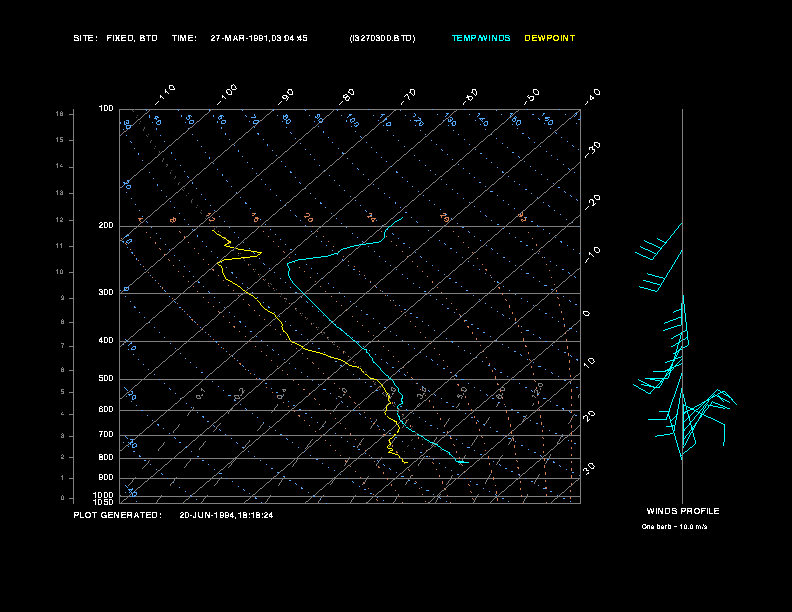Screen dimensions: 792x612
Task: Click the 14 km mark on height scale
Action: tap(60, 166)
